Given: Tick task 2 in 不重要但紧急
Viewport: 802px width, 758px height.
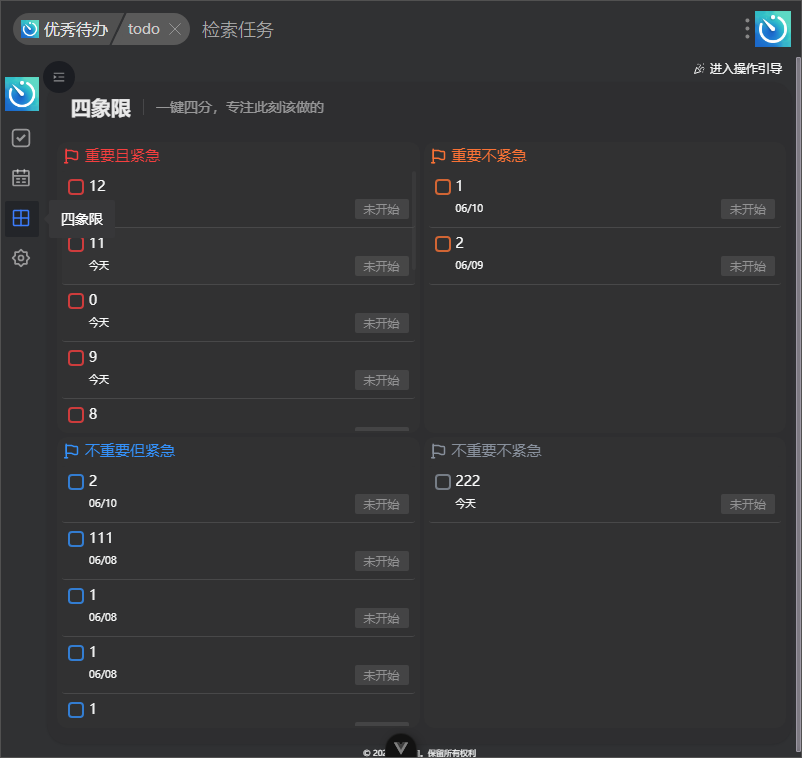Looking at the screenshot, I should [76, 482].
